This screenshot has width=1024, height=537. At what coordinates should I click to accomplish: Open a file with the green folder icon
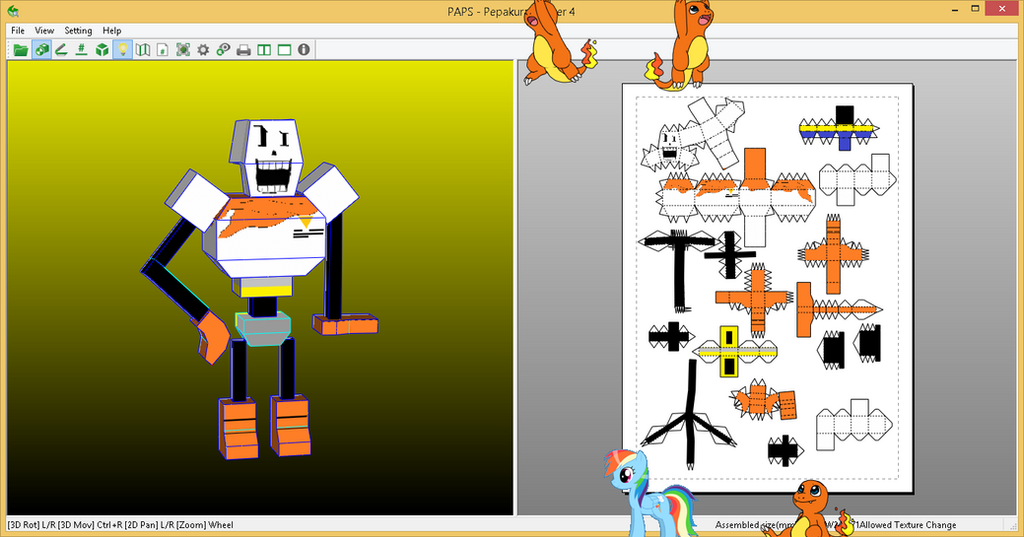(21, 50)
